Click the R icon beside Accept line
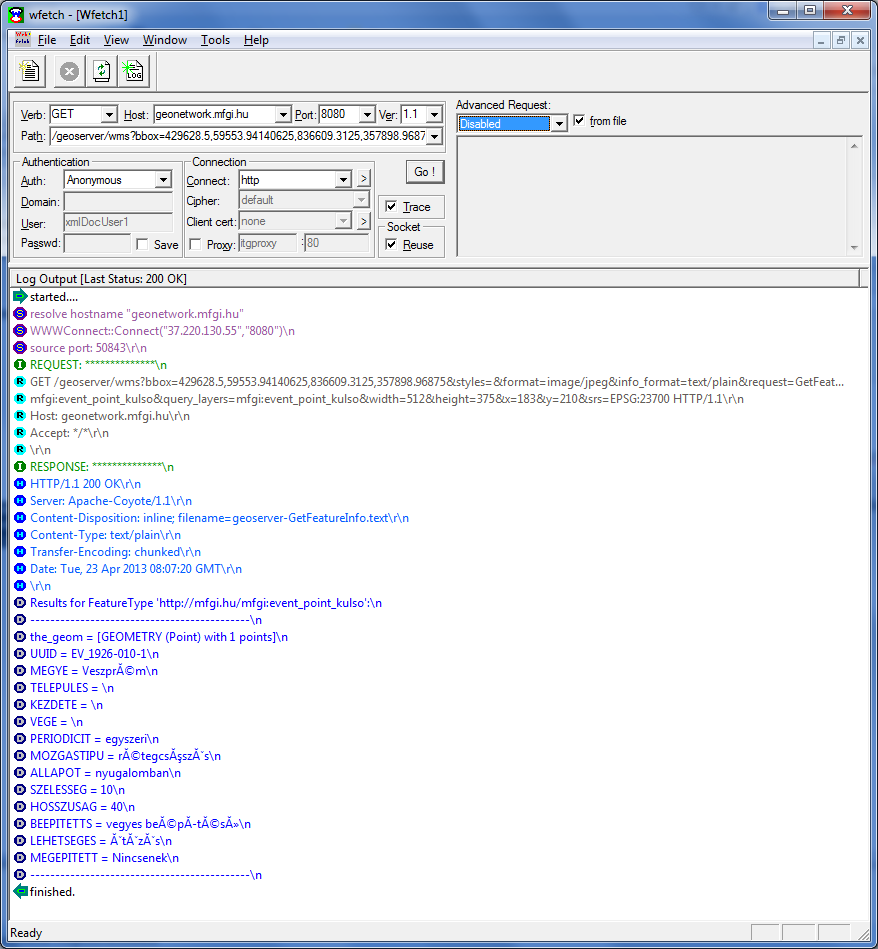The width and height of the screenshot is (878, 949). [x=20, y=433]
